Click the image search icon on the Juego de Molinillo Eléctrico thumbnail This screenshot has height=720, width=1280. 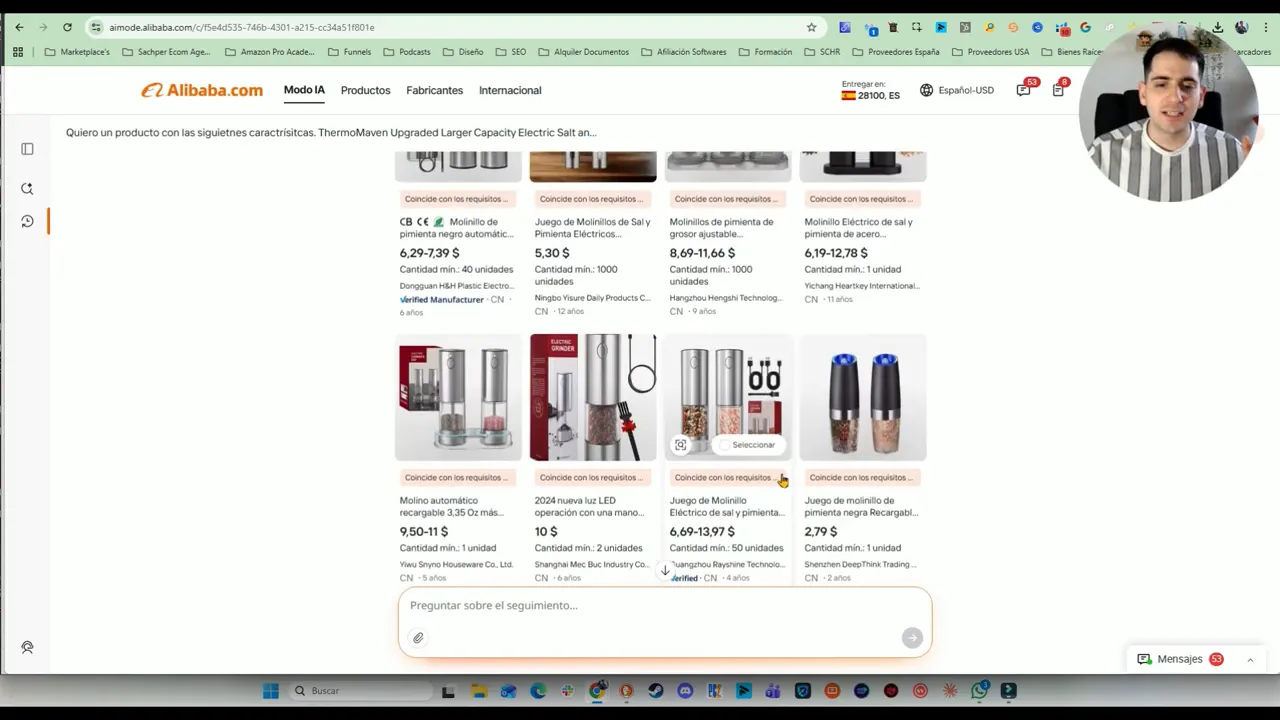[680, 445]
